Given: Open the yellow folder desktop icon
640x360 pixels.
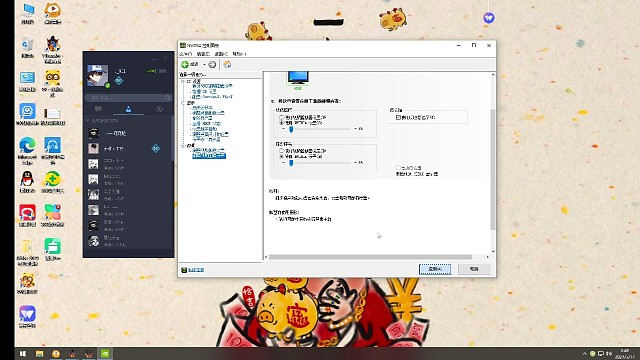Looking at the screenshot, I should pos(27,252).
